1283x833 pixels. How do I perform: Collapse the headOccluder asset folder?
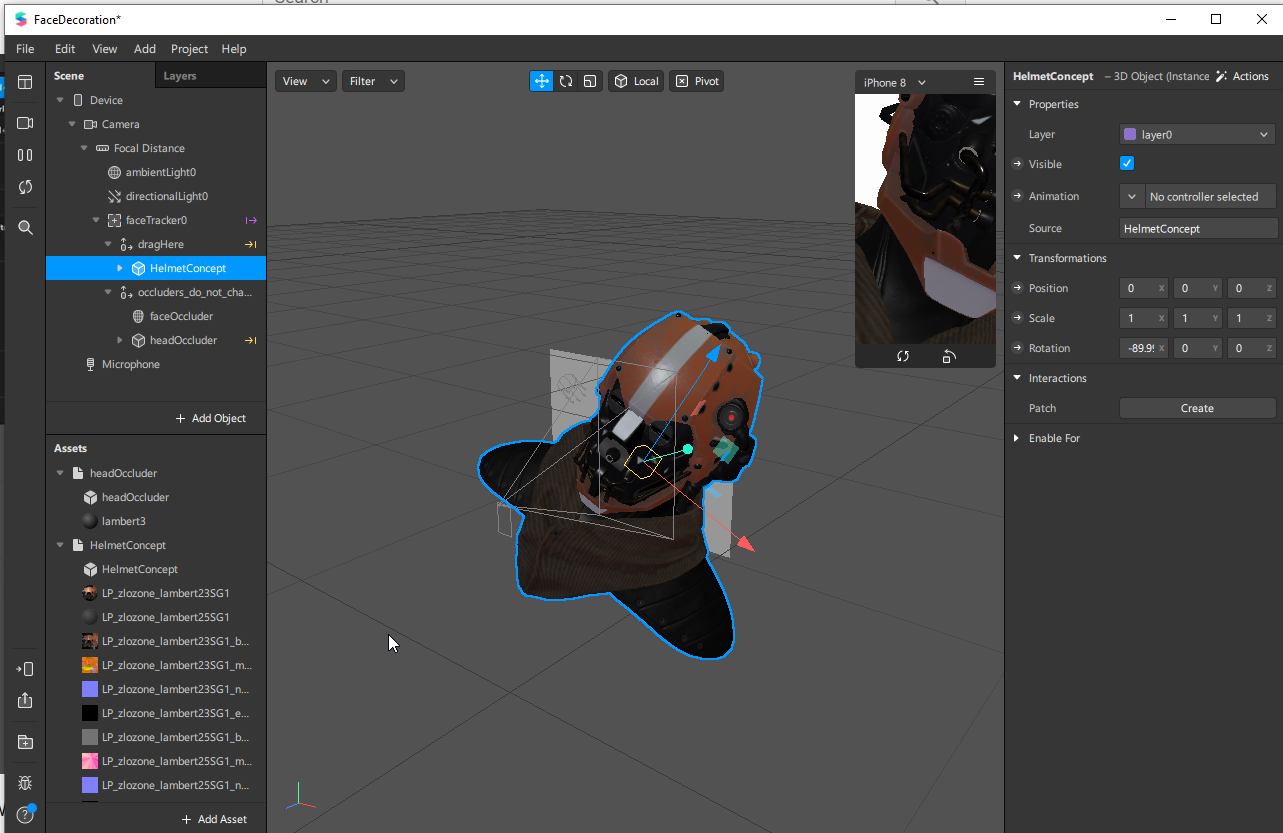coord(60,473)
